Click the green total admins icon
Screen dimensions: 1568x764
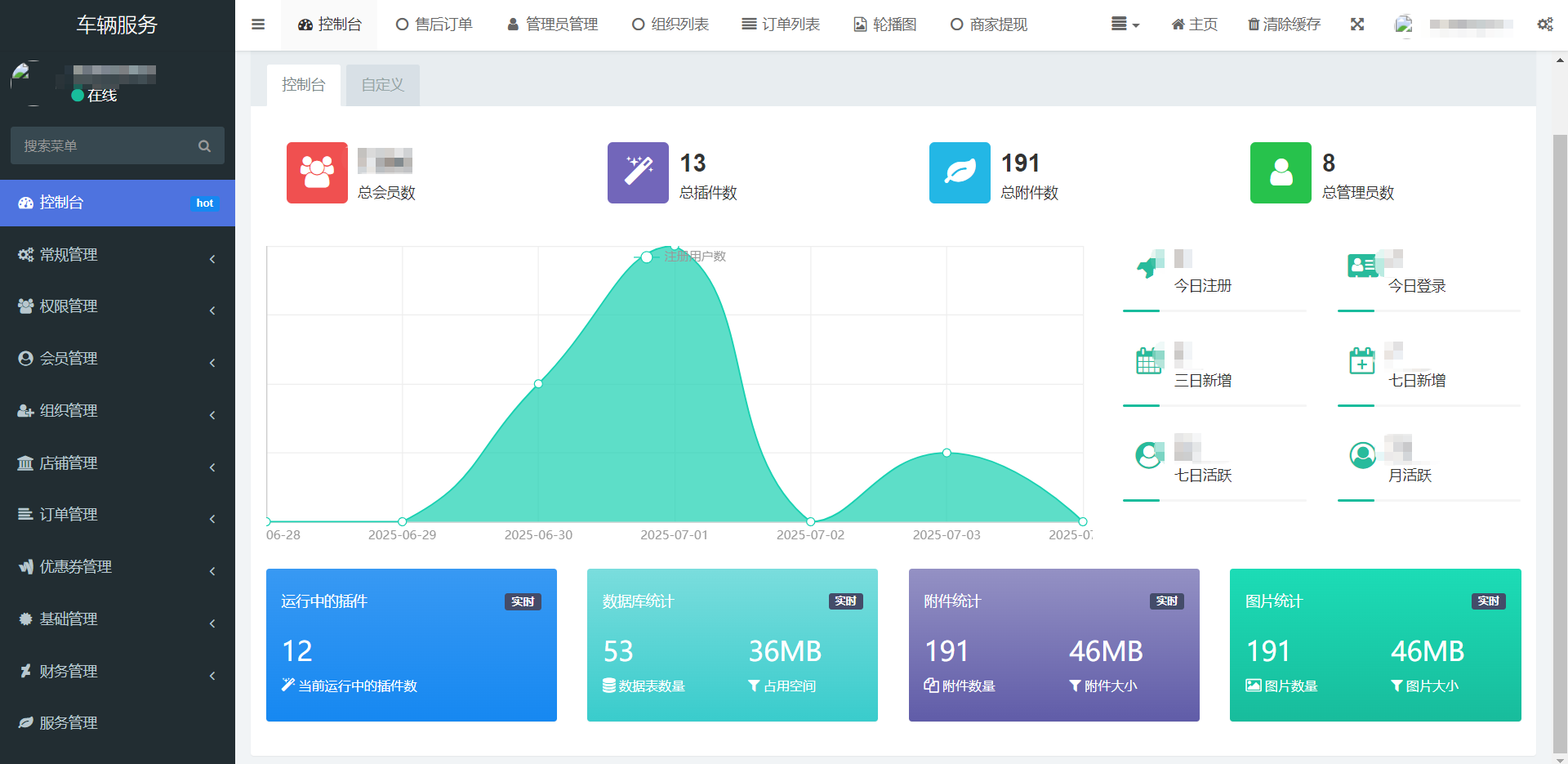click(x=1281, y=172)
